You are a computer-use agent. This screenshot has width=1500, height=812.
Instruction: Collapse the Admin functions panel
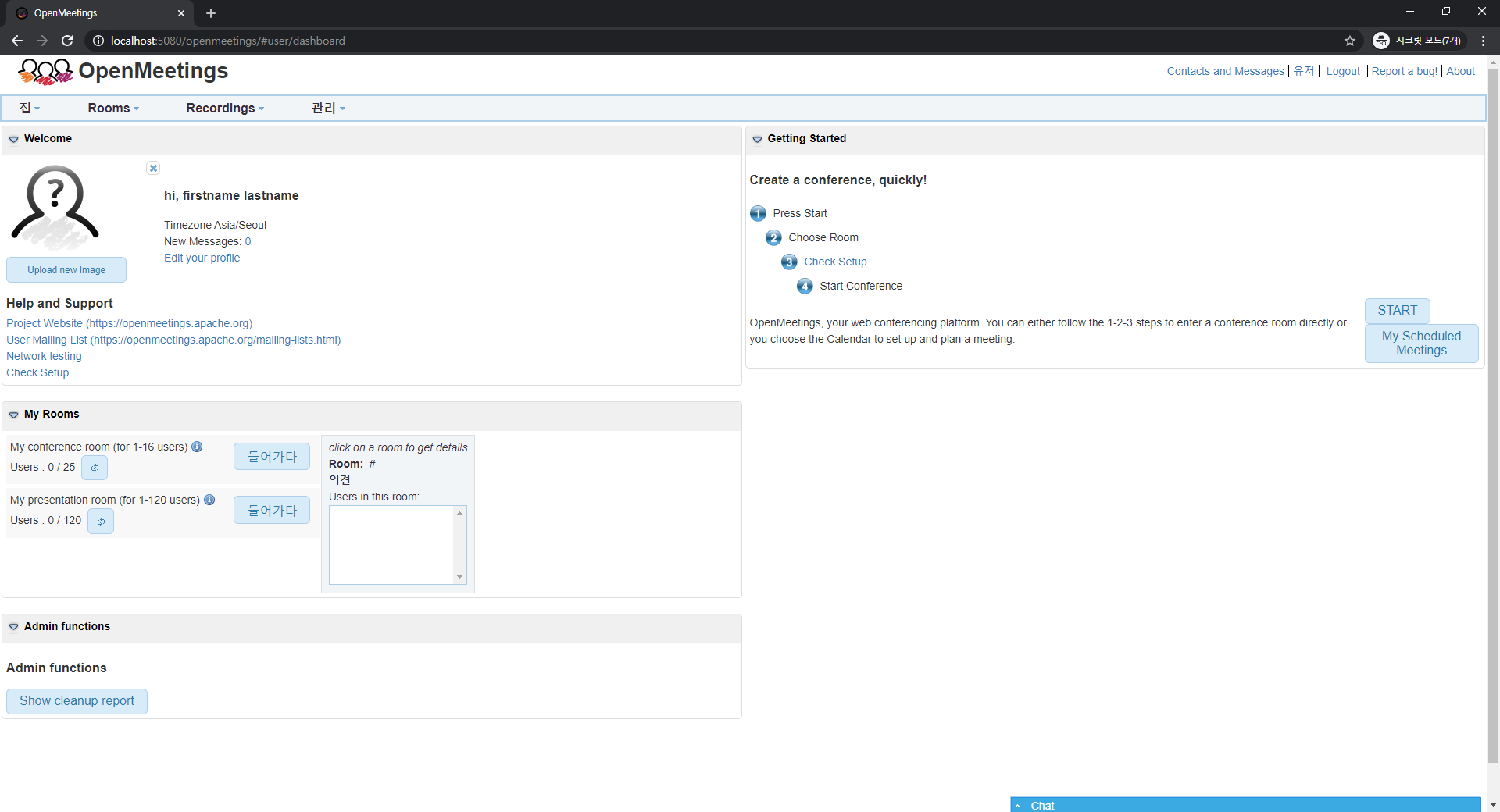point(13,627)
